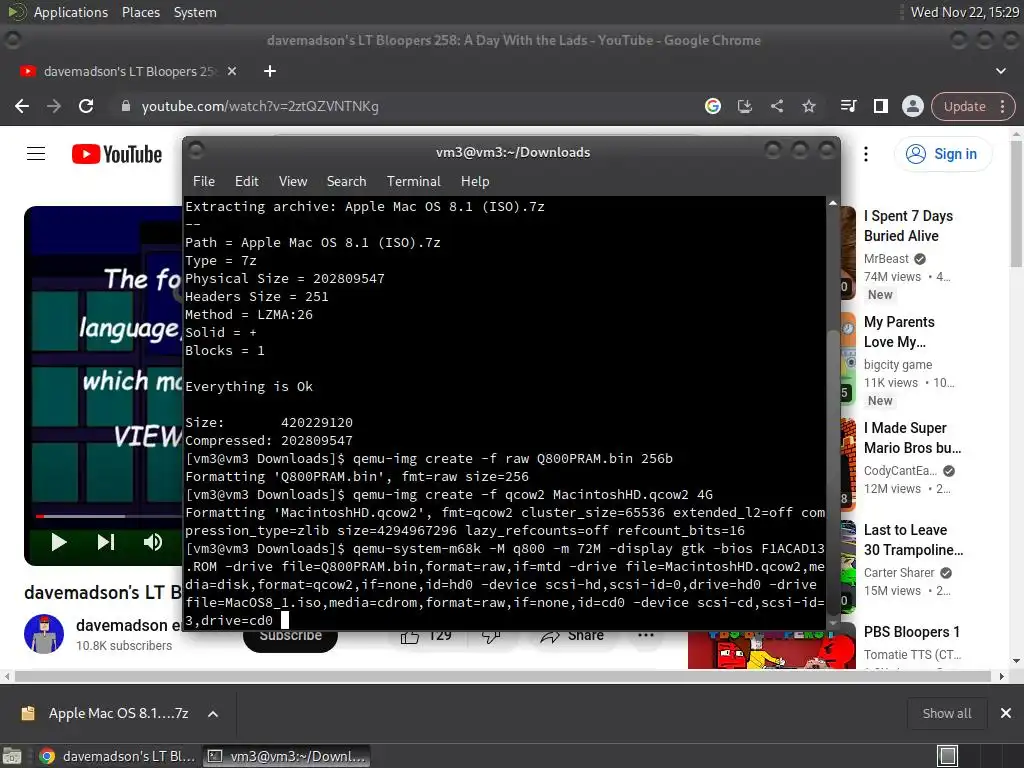Open Chrome tab search chevron
Screen dimensions: 1024x768
click(1000, 71)
